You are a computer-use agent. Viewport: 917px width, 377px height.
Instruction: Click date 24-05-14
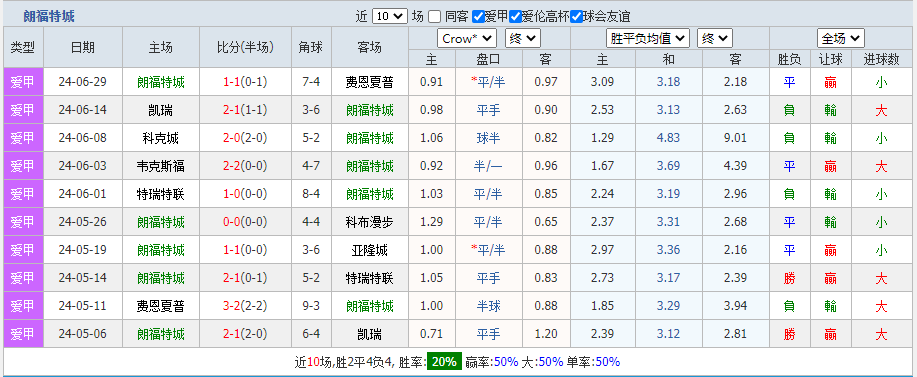pos(83,278)
